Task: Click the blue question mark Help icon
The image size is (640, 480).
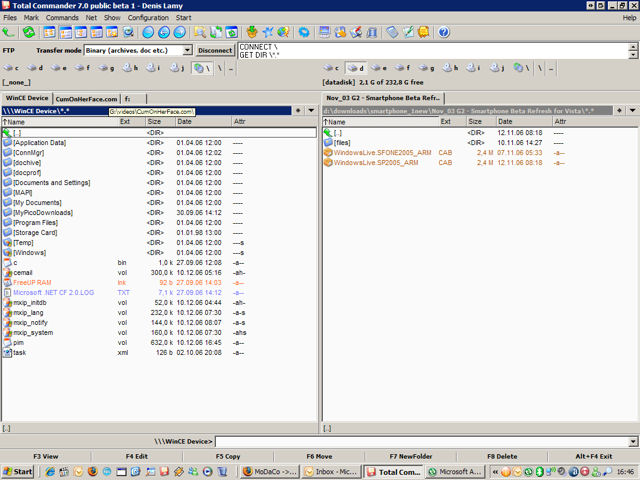Action: 444,32
